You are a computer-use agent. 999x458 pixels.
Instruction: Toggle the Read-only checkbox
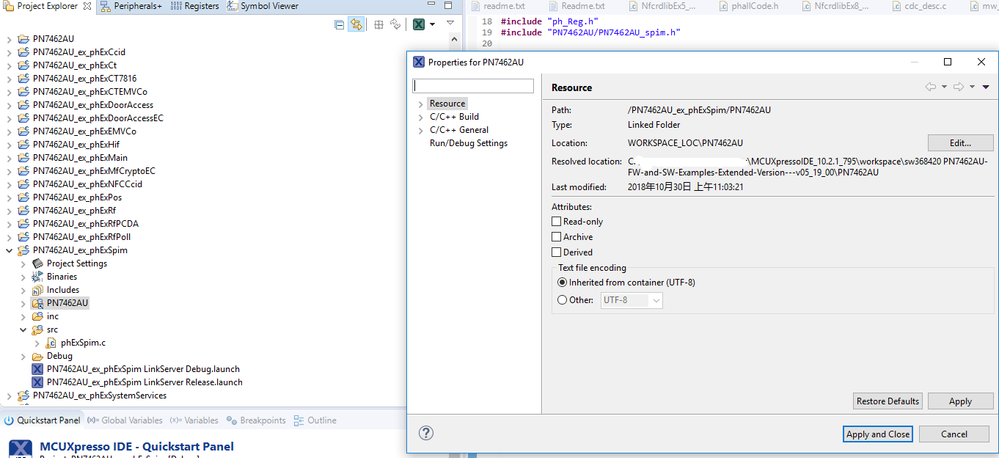557,222
